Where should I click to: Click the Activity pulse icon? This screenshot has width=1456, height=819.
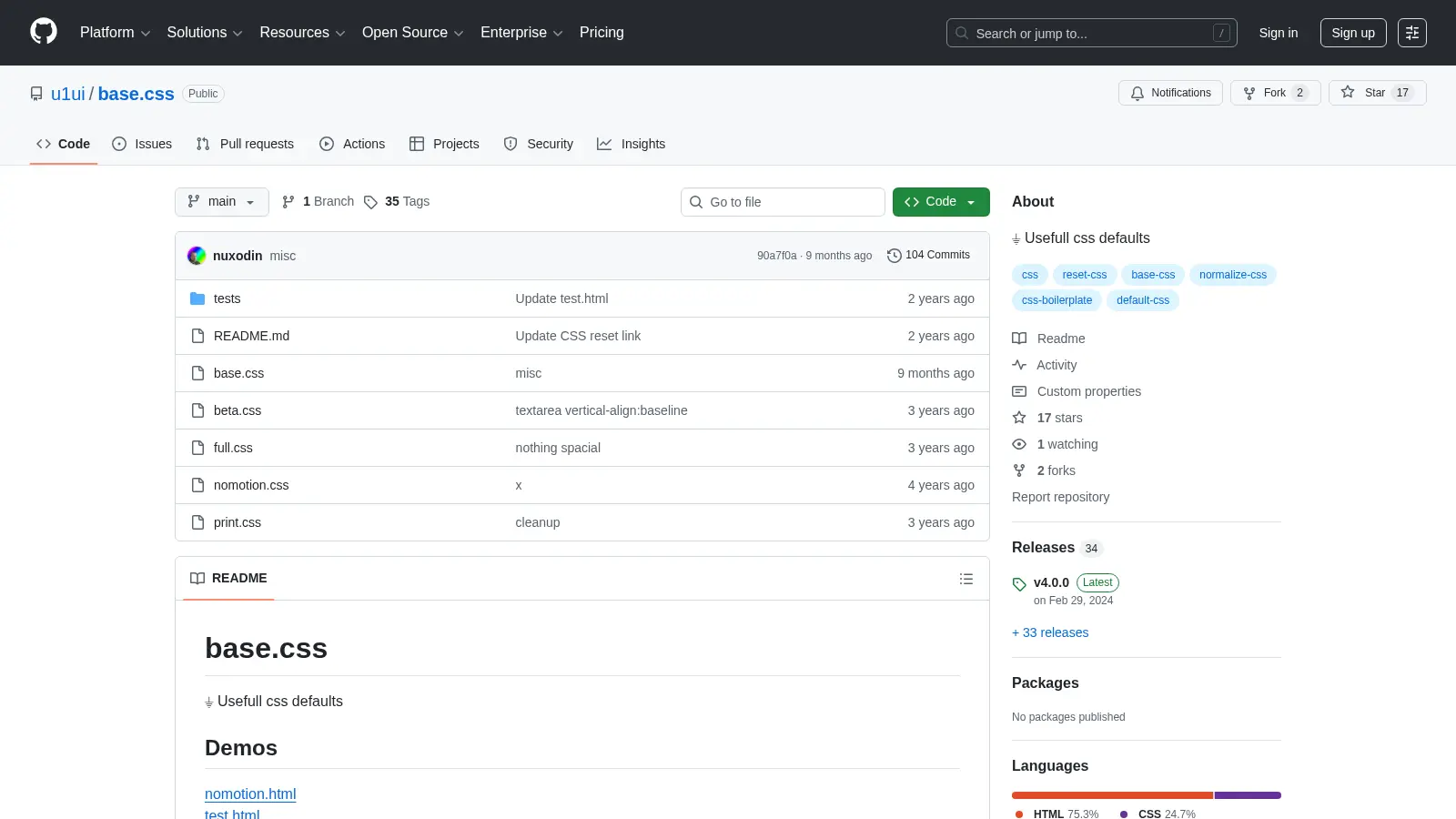tap(1019, 365)
